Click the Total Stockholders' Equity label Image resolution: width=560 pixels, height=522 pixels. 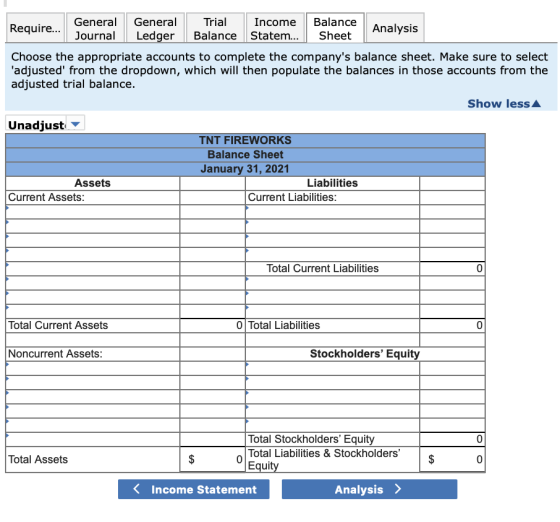point(311,439)
